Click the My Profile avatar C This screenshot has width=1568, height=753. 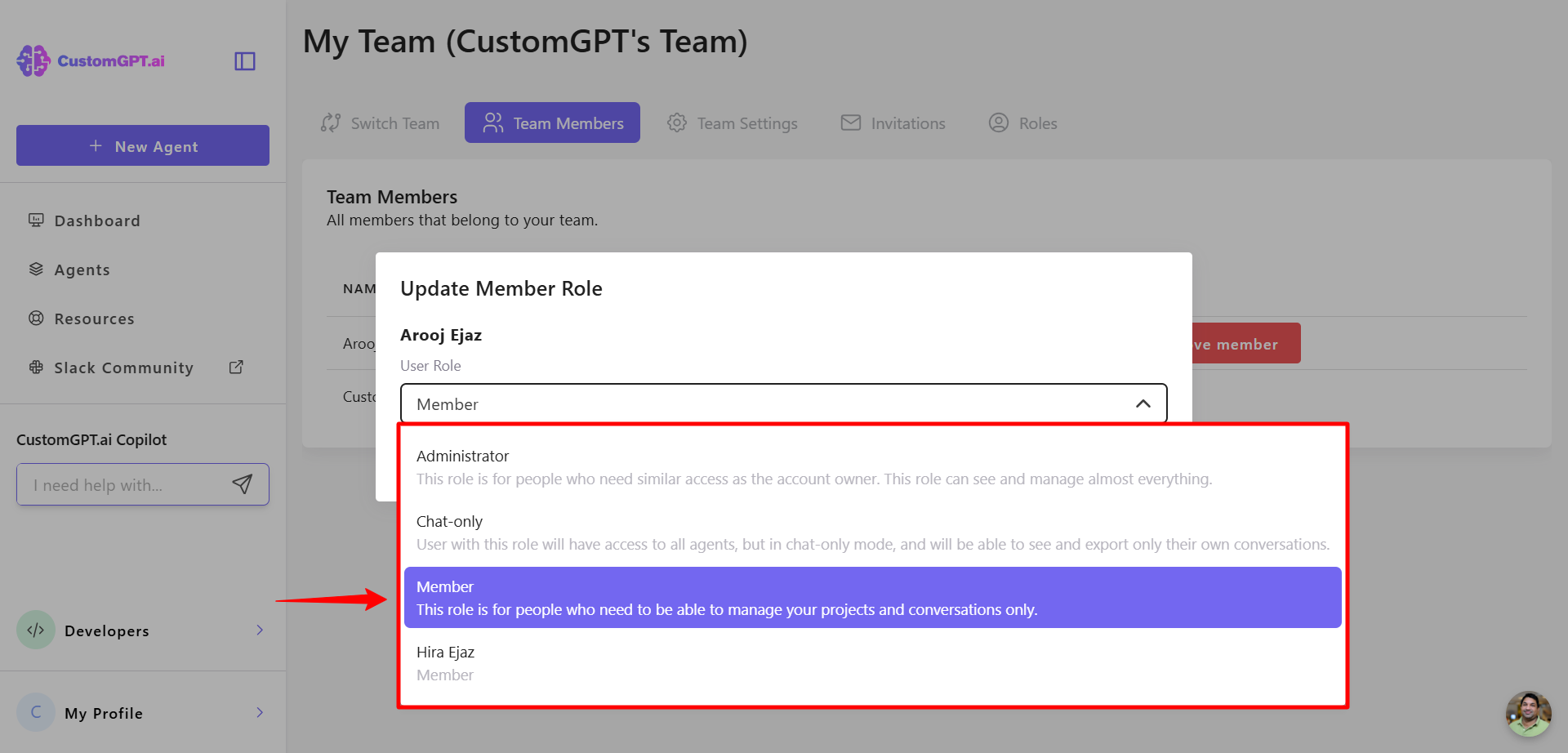point(36,712)
